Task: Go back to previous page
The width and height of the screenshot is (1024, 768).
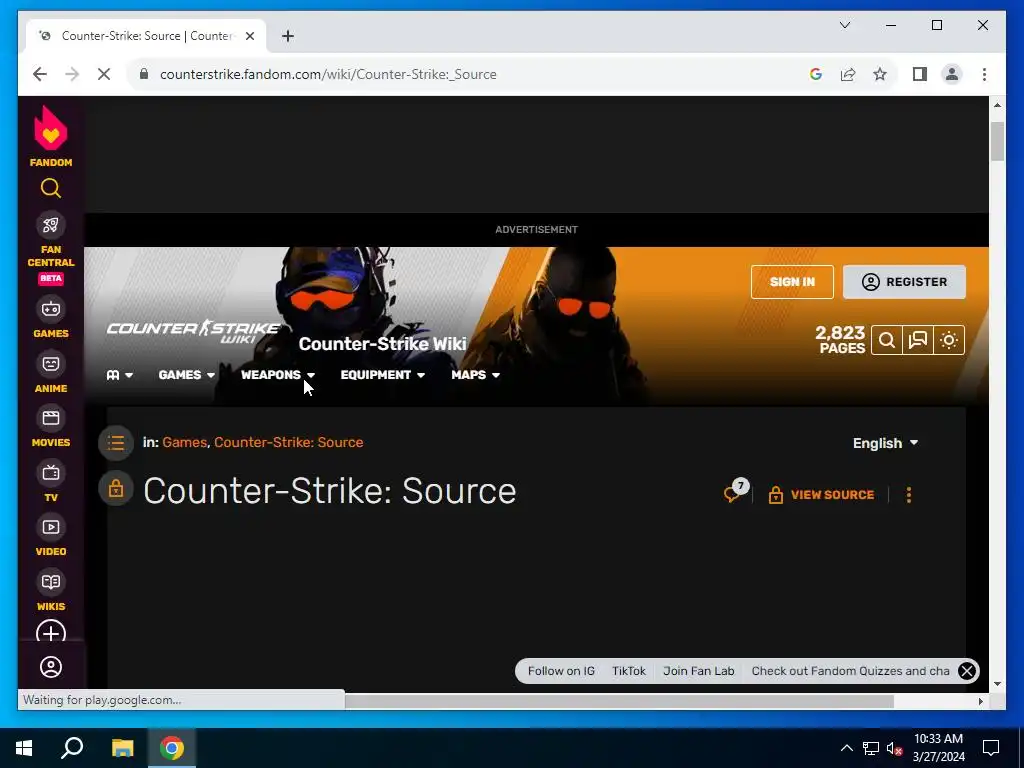Action: coord(40,74)
